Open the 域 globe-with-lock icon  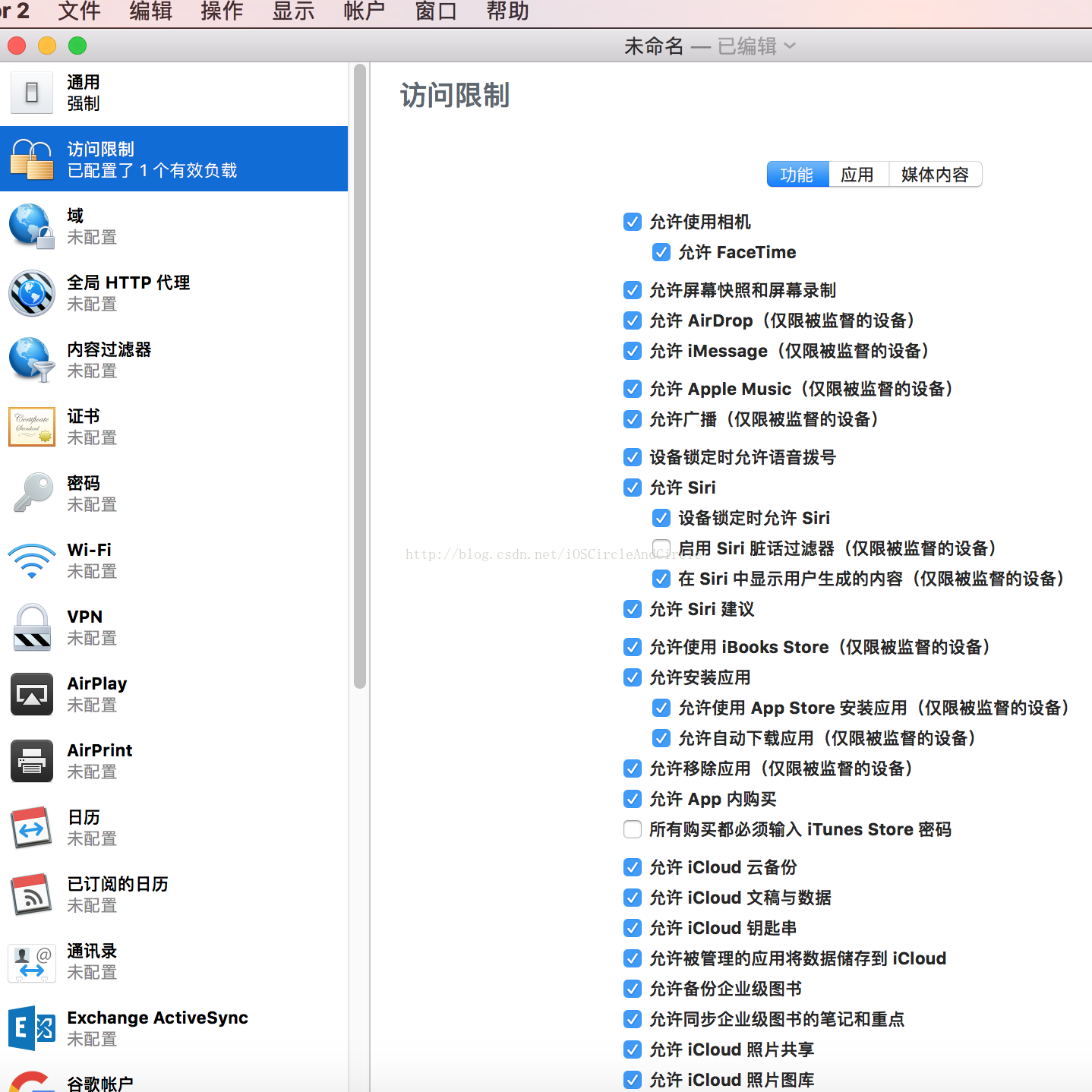pyautogui.click(x=32, y=226)
